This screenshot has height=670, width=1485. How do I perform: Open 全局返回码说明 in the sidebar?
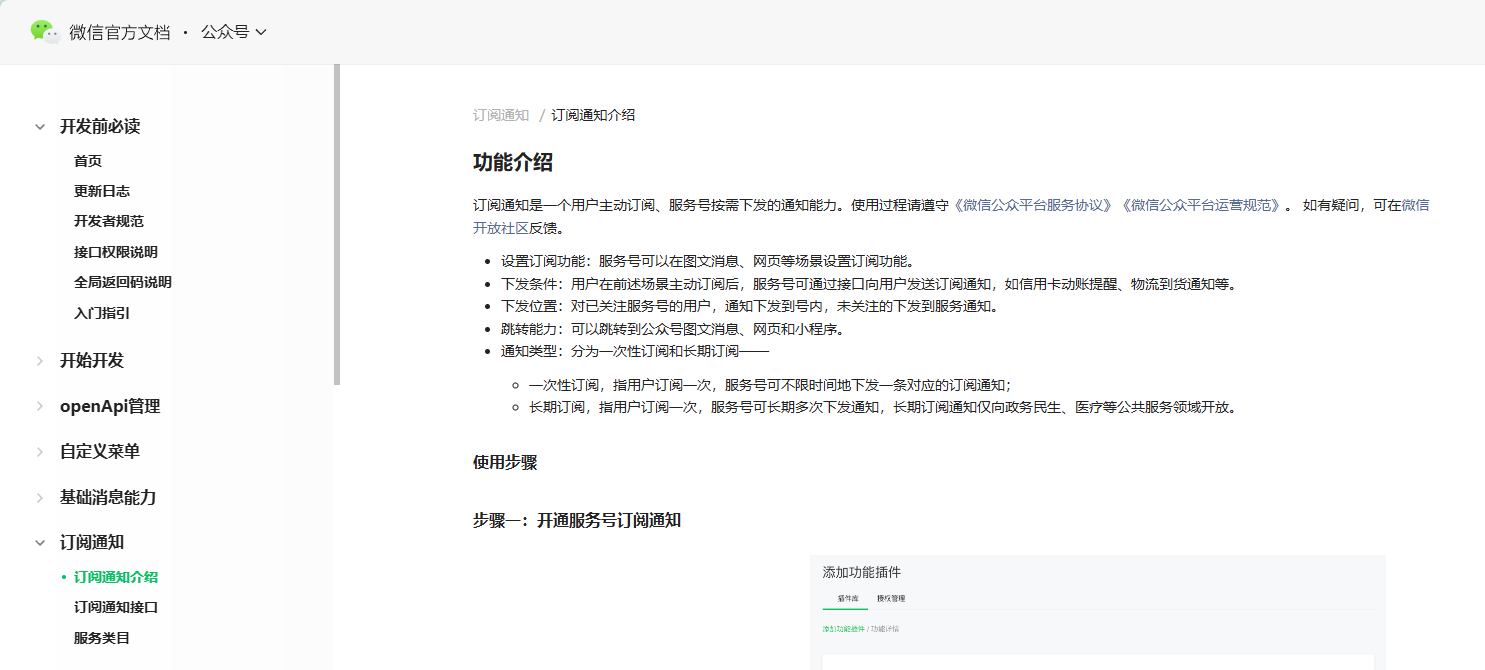[123, 282]
